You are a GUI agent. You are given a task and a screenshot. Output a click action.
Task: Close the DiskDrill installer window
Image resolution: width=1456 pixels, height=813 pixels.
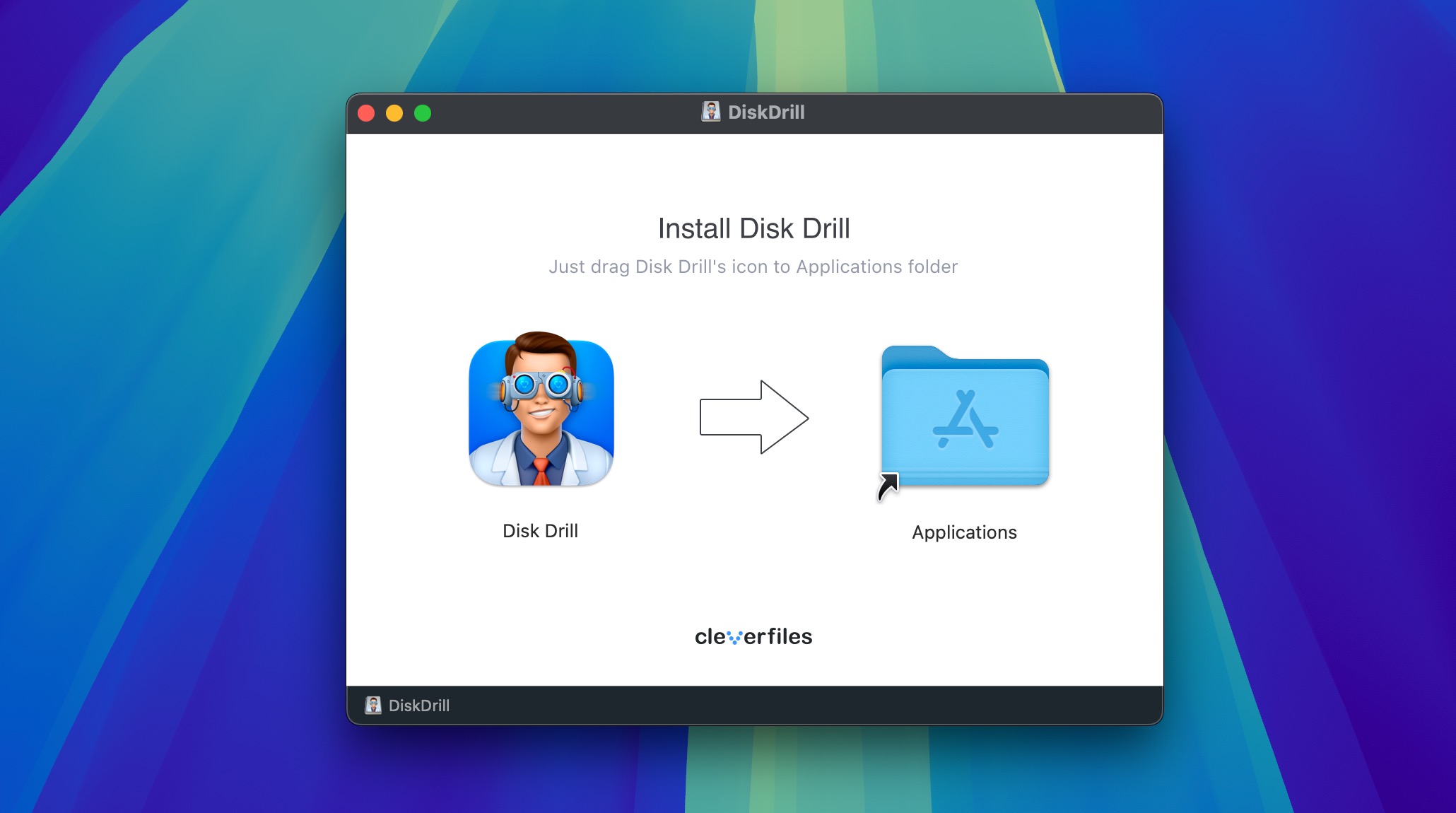tap(366, 113)
